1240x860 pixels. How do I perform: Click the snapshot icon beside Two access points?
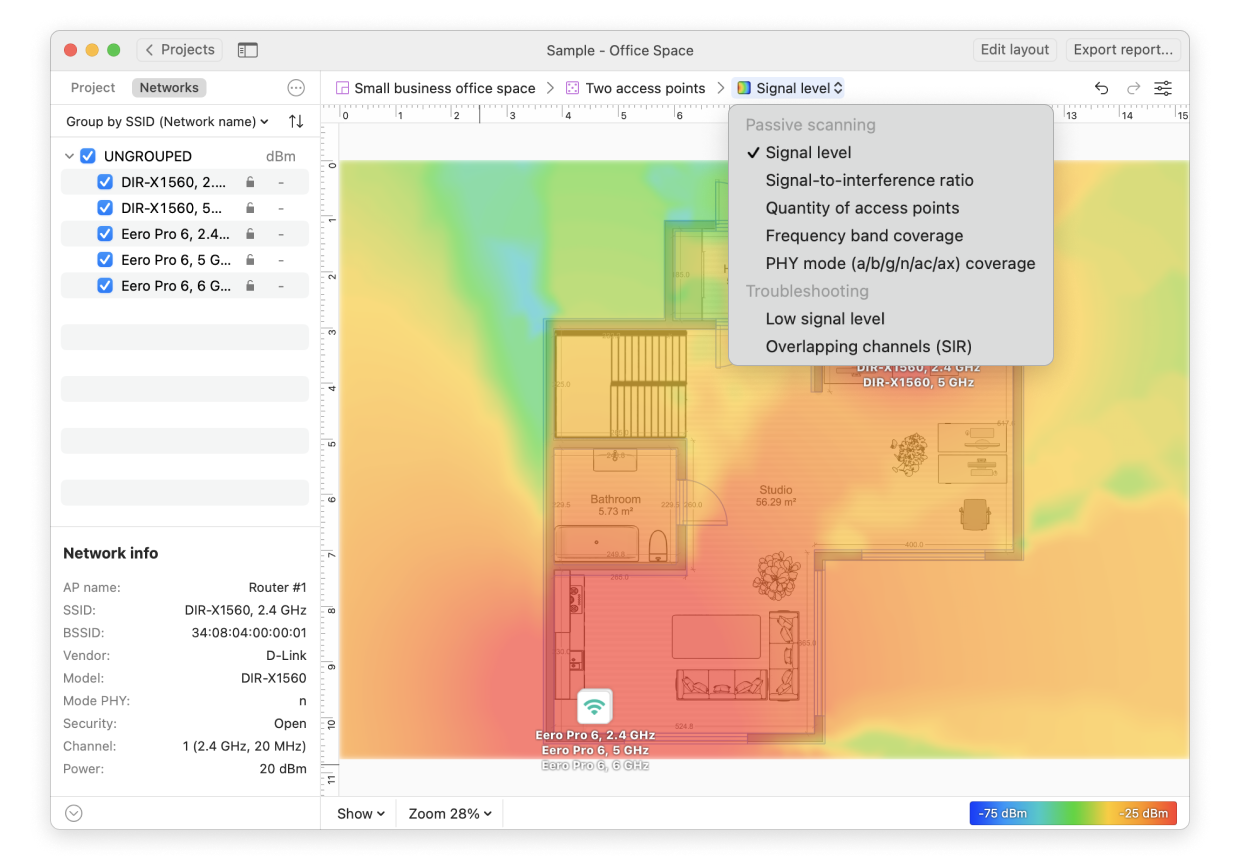(573, 88)
